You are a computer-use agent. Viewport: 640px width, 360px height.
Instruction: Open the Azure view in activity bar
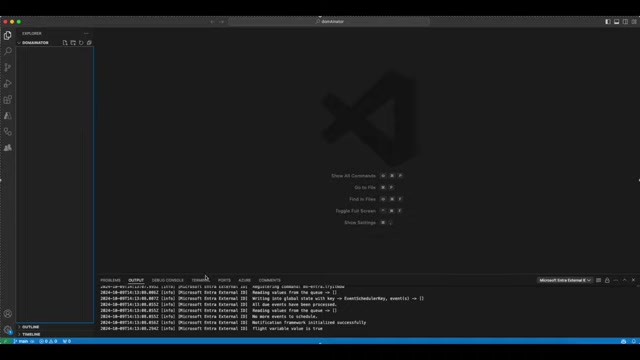[x=8, y=116]
